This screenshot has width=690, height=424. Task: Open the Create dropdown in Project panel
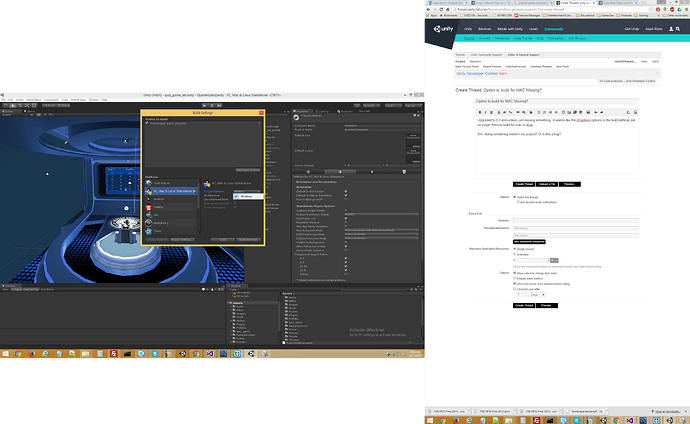click(x=234, y=289)
